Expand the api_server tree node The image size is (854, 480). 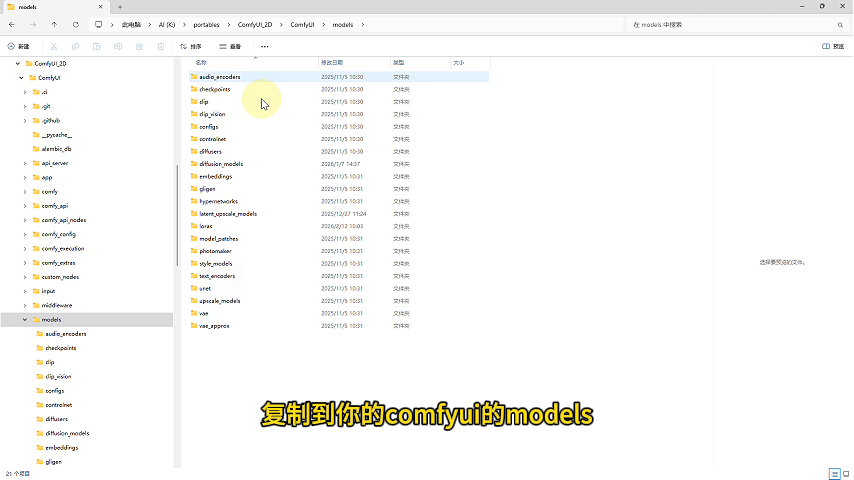[x=25, y=163]
